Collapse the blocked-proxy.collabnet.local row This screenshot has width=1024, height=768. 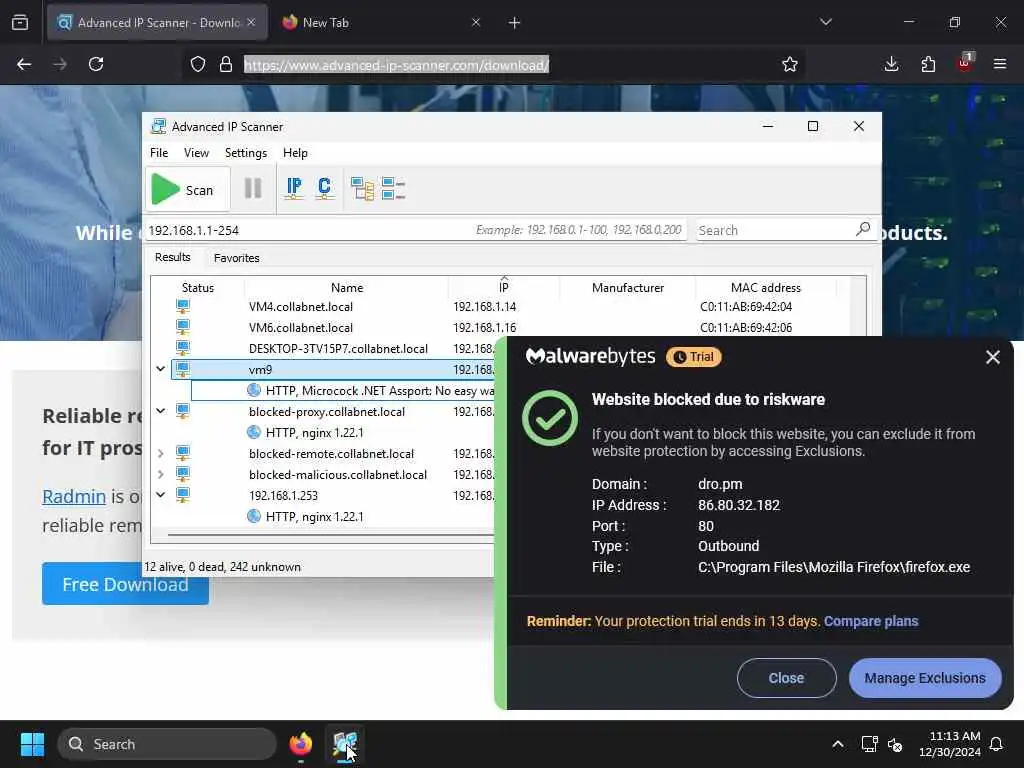(x=161, y=411)
